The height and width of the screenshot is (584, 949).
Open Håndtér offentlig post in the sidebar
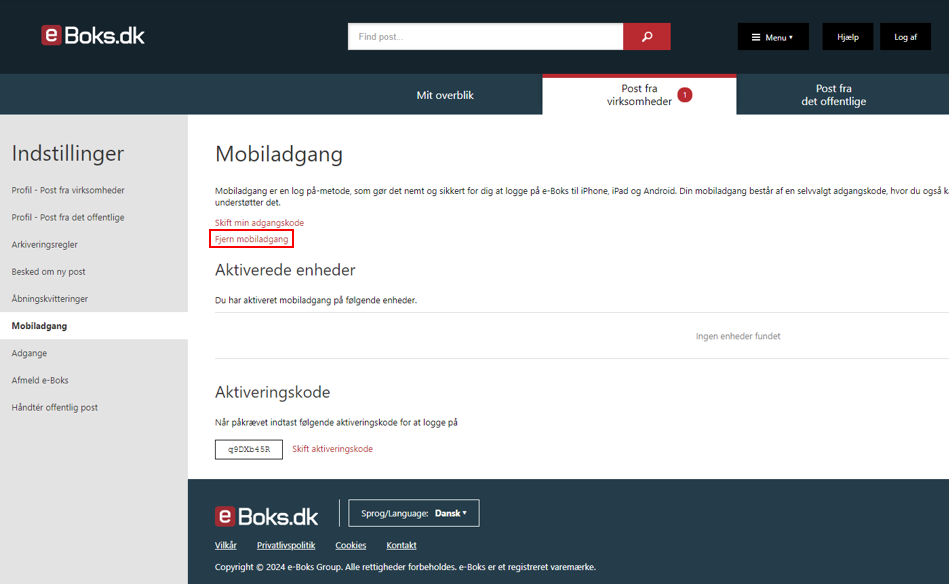coord(54,407)
